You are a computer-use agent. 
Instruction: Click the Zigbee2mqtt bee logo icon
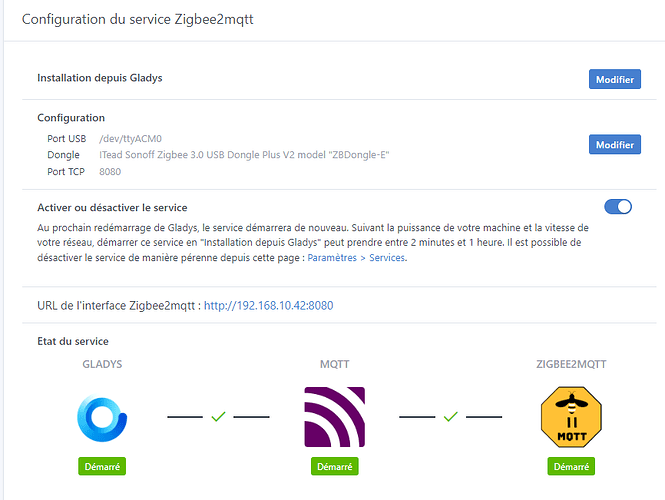coord(570,416)
